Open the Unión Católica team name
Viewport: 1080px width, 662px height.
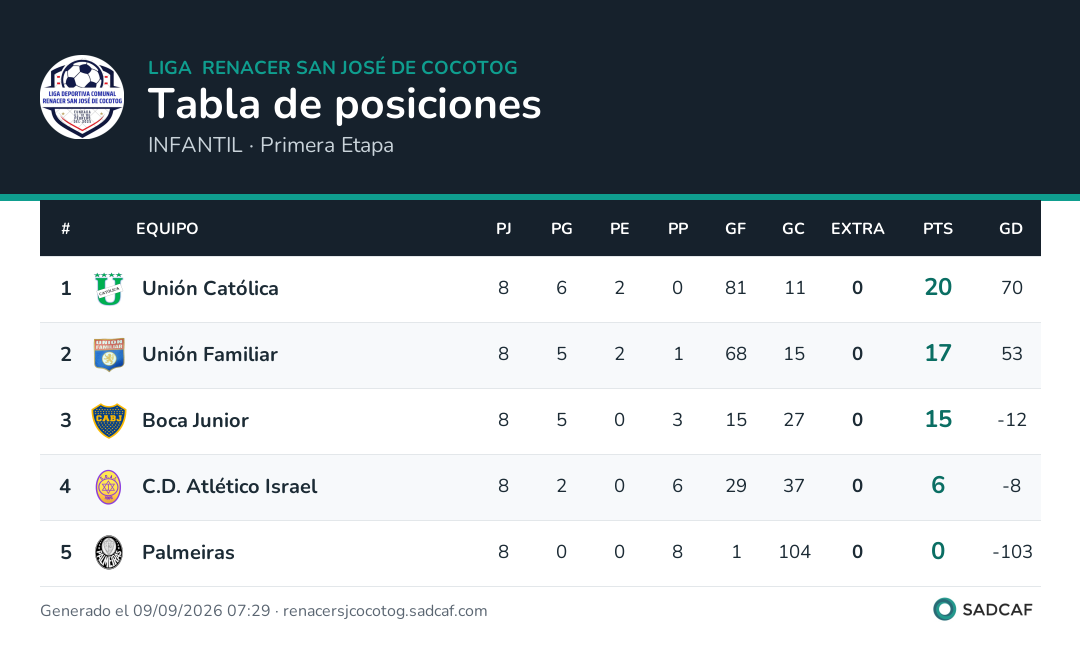[210, 288]
